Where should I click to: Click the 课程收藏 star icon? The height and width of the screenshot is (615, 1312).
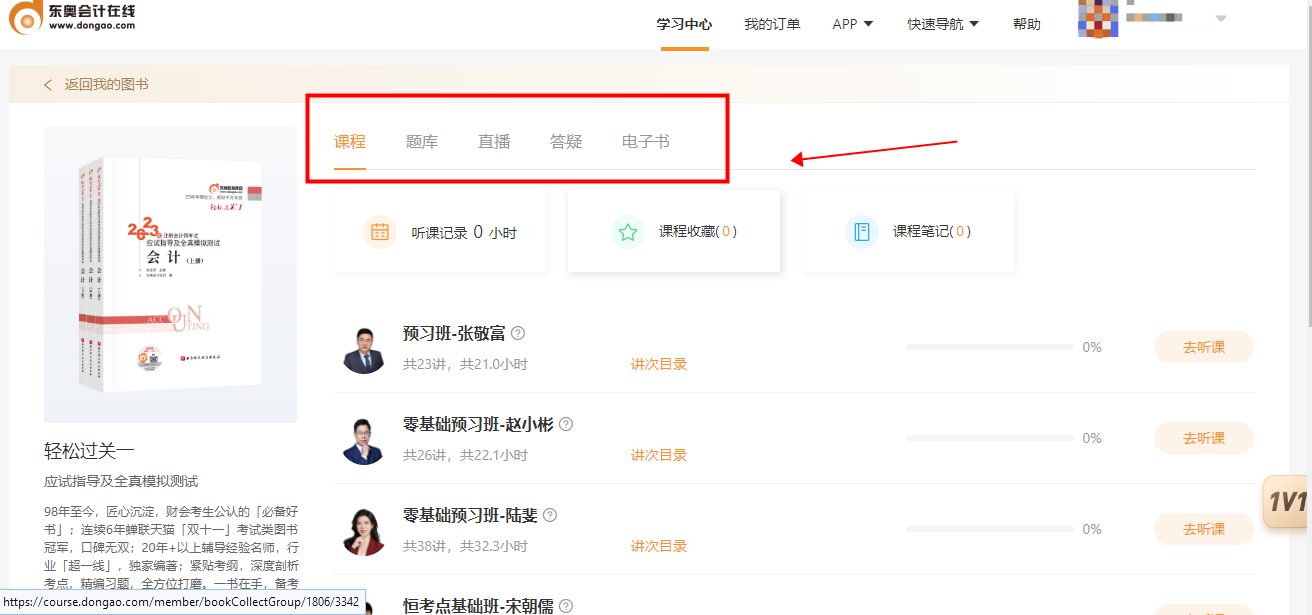(x=628, y=232)
